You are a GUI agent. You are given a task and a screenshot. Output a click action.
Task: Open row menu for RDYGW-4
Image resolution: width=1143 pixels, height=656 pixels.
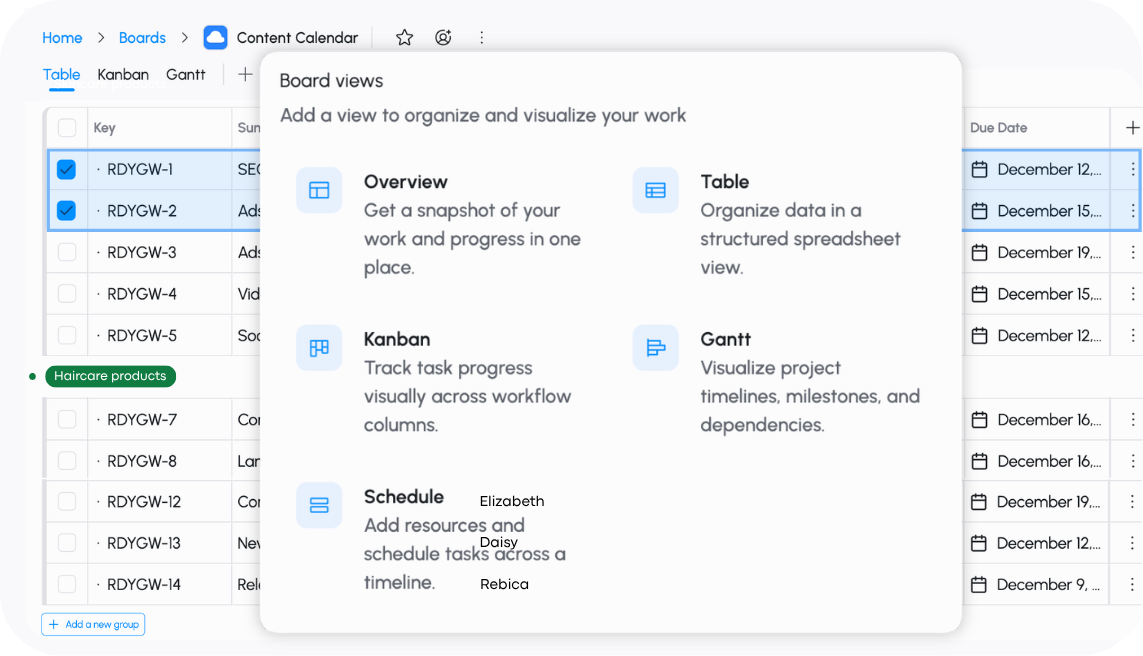pos(1132,294)
